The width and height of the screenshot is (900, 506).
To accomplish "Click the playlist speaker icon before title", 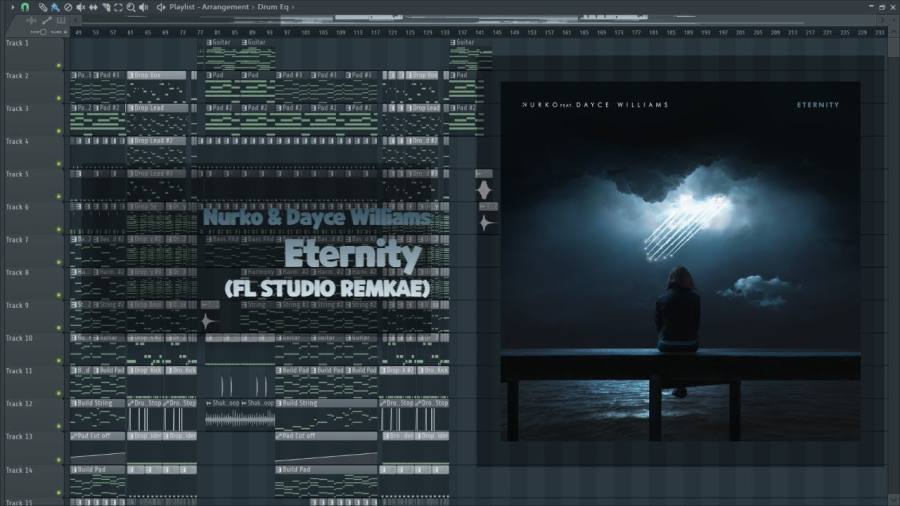I will click(x=161, y=7).
